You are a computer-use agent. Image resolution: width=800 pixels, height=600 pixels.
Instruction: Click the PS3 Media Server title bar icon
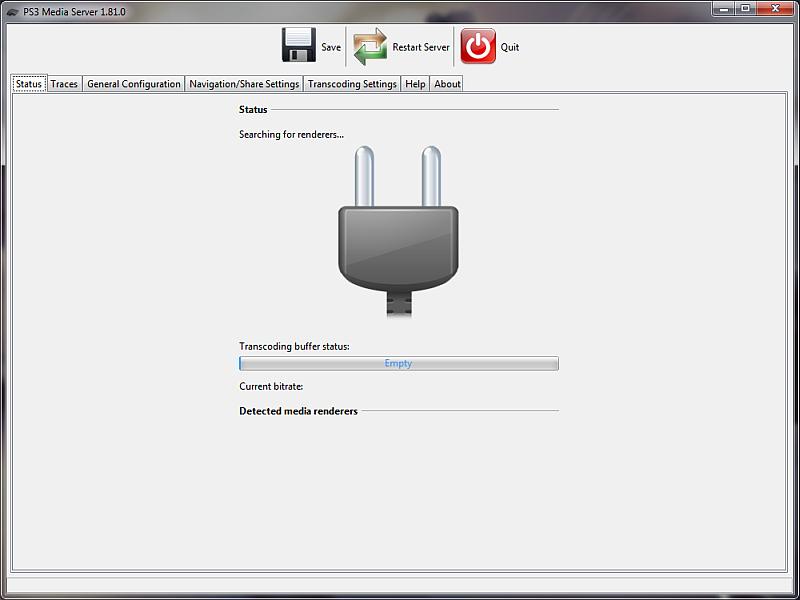(x=13, y=12)
